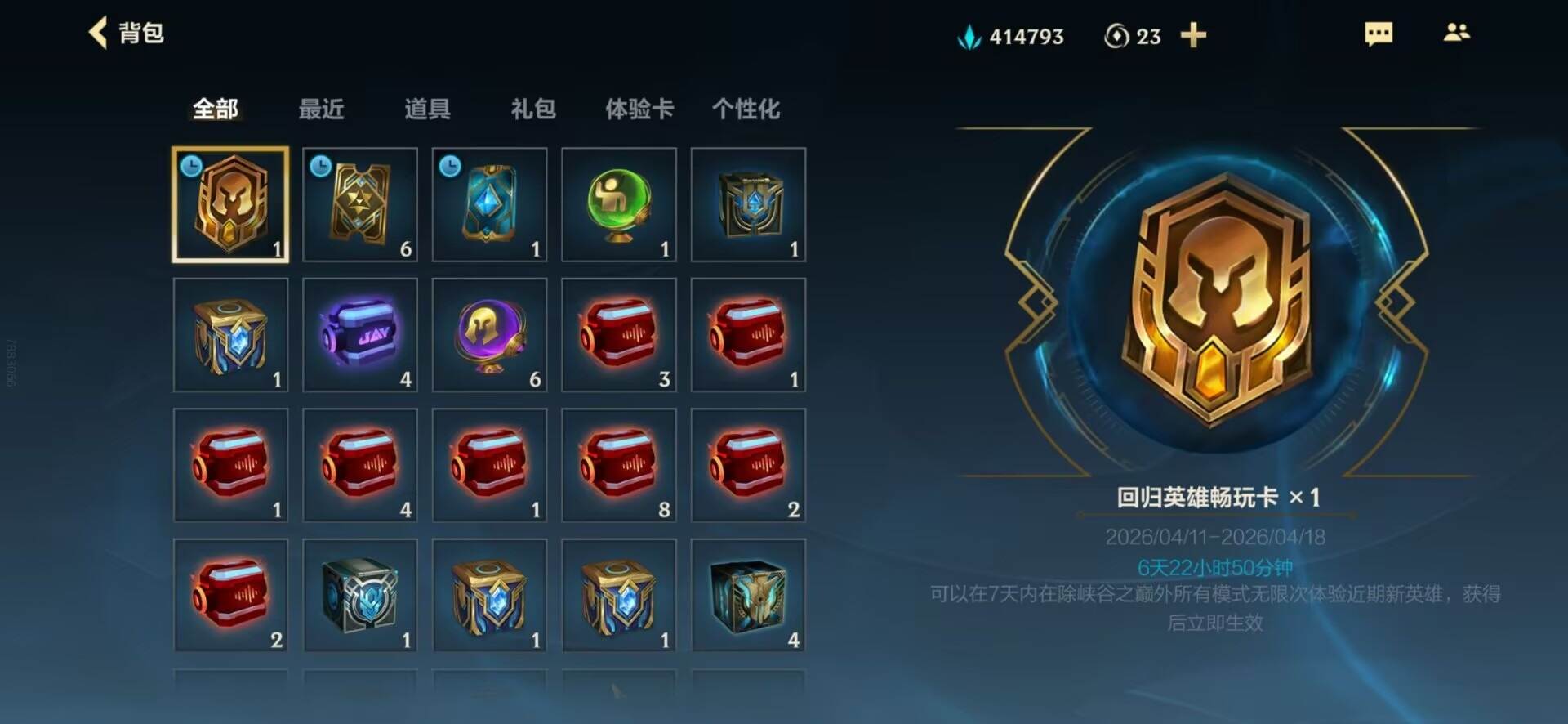Select the purple JAY box item

tap(360, 335)
